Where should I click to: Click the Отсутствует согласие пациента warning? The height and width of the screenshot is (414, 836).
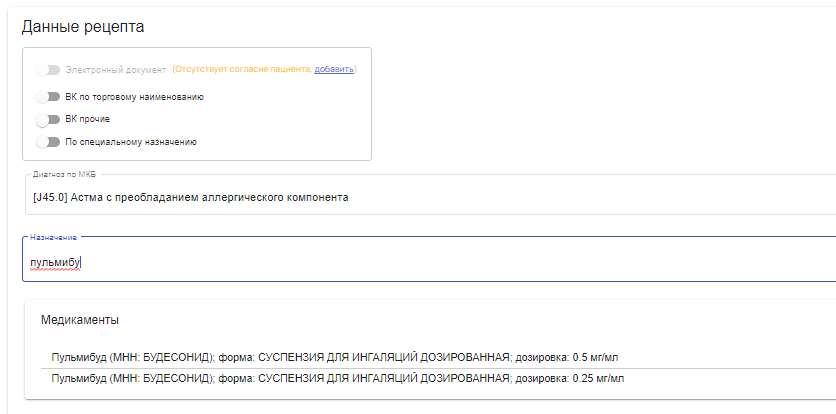pyautogui.click(x=243, y=69)
